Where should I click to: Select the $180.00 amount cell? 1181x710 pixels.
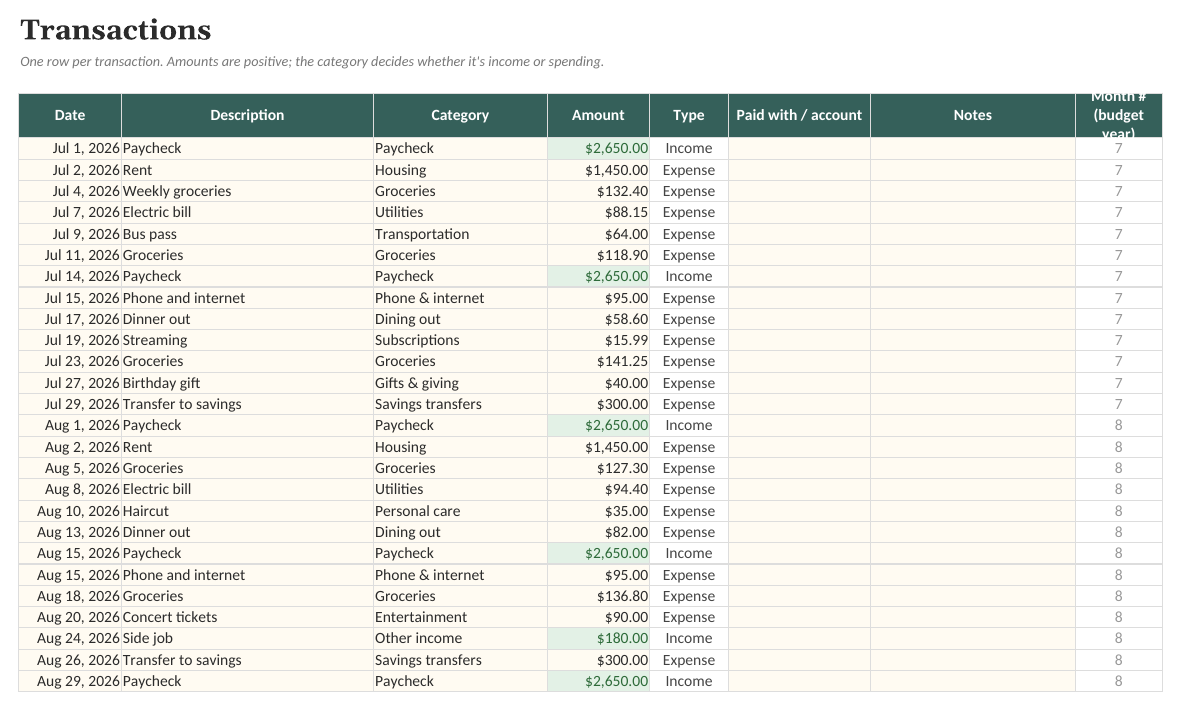pos(598,638)
